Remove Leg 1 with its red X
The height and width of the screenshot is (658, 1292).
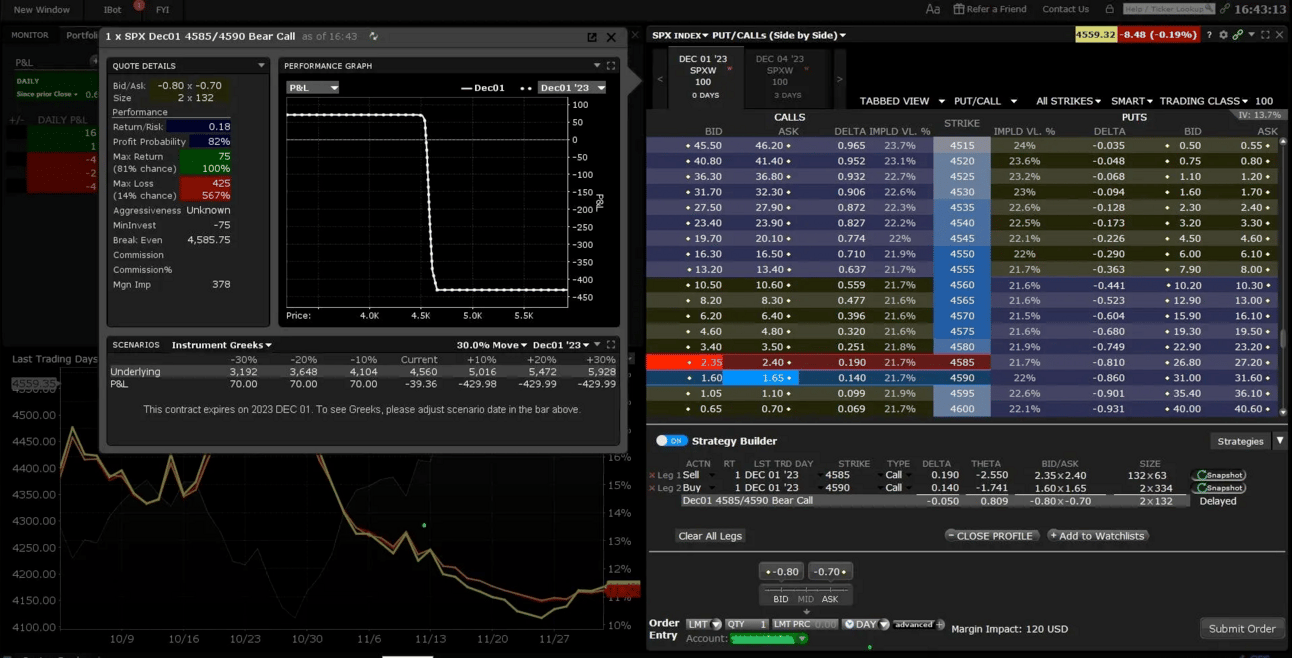652,475
